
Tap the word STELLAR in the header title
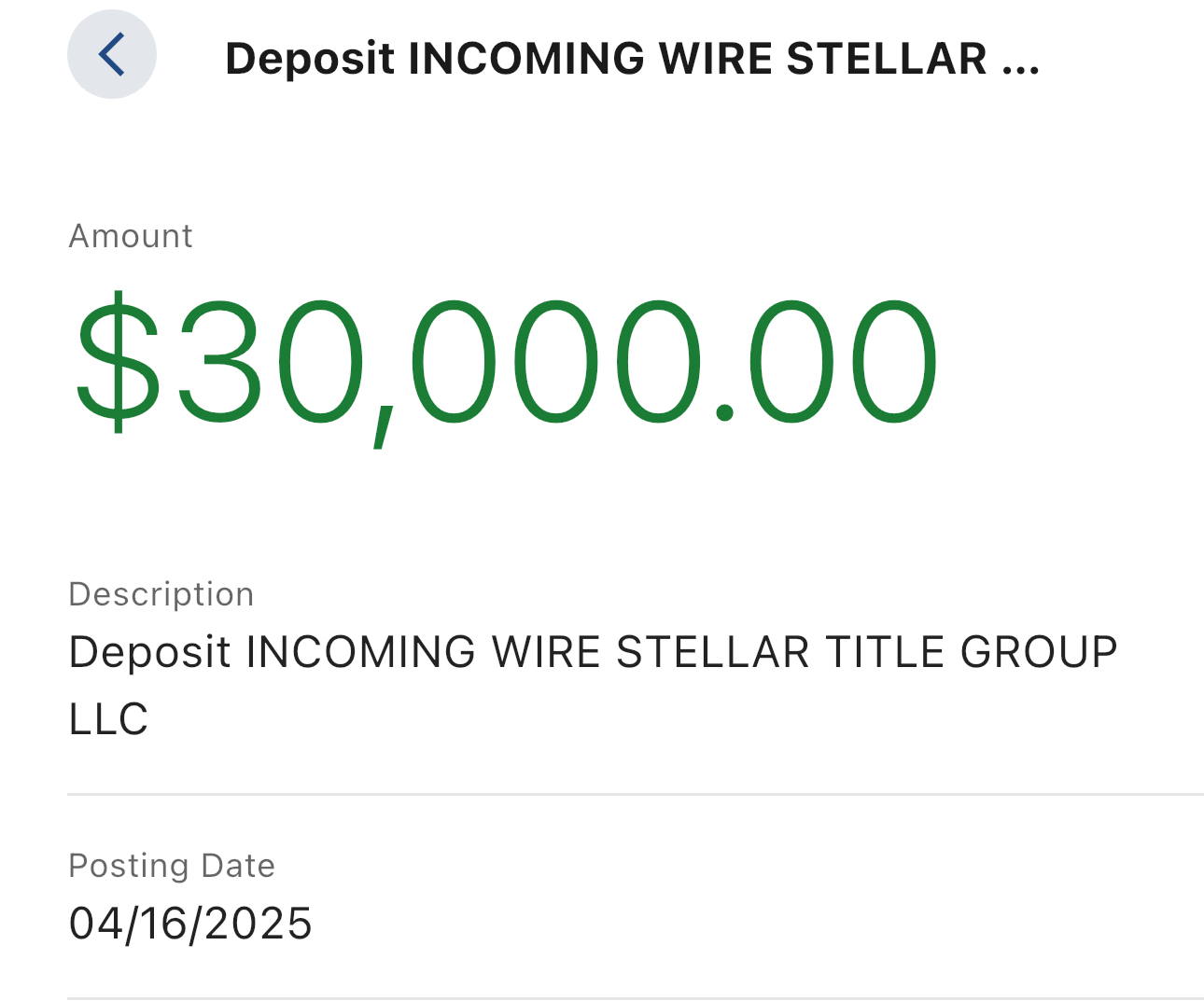(x=887, y=59)
